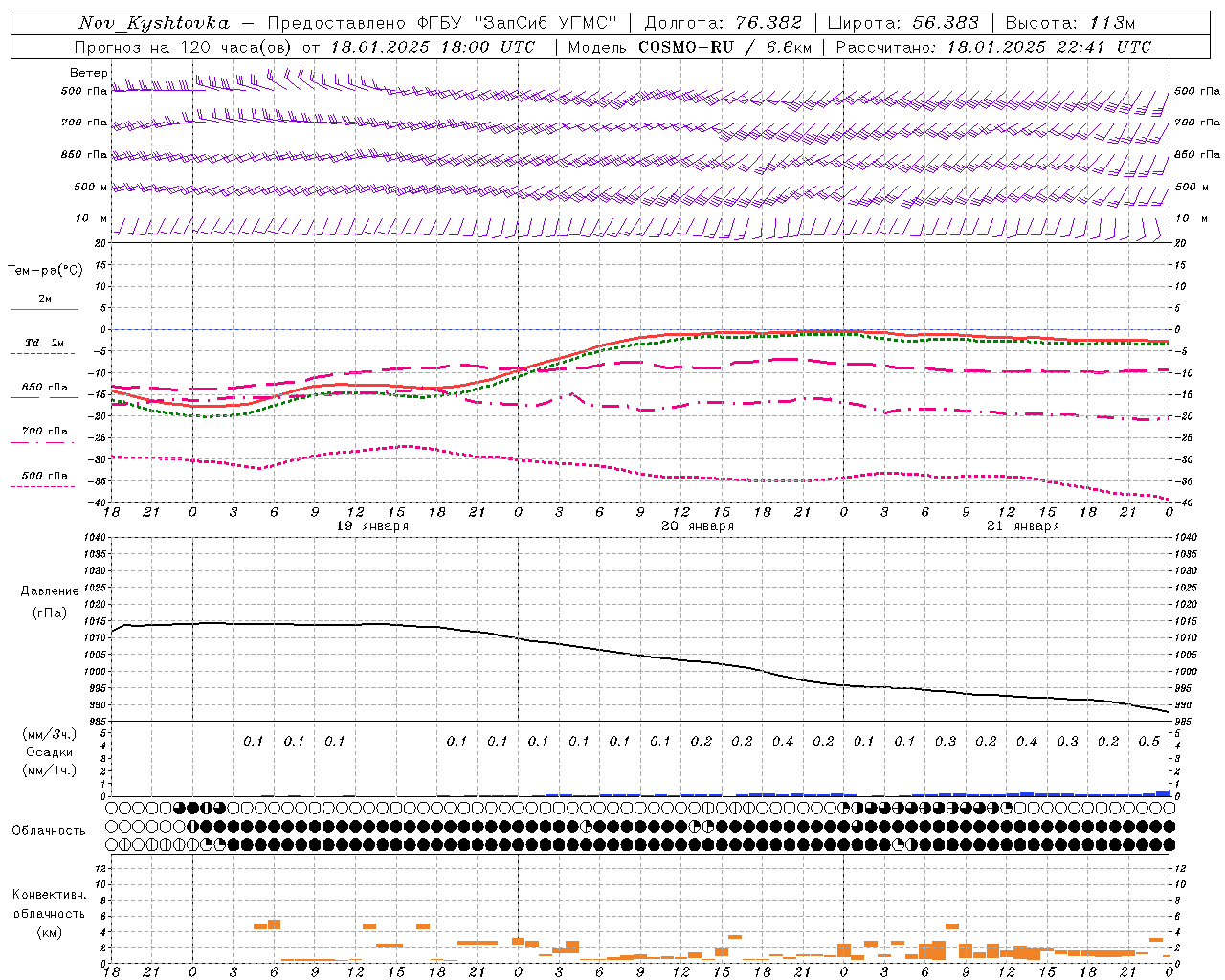The width and height of the screenshot is (1225, 980).
Task: Click the 'Осадки' precipitation label
Action: tap(50, 752)
